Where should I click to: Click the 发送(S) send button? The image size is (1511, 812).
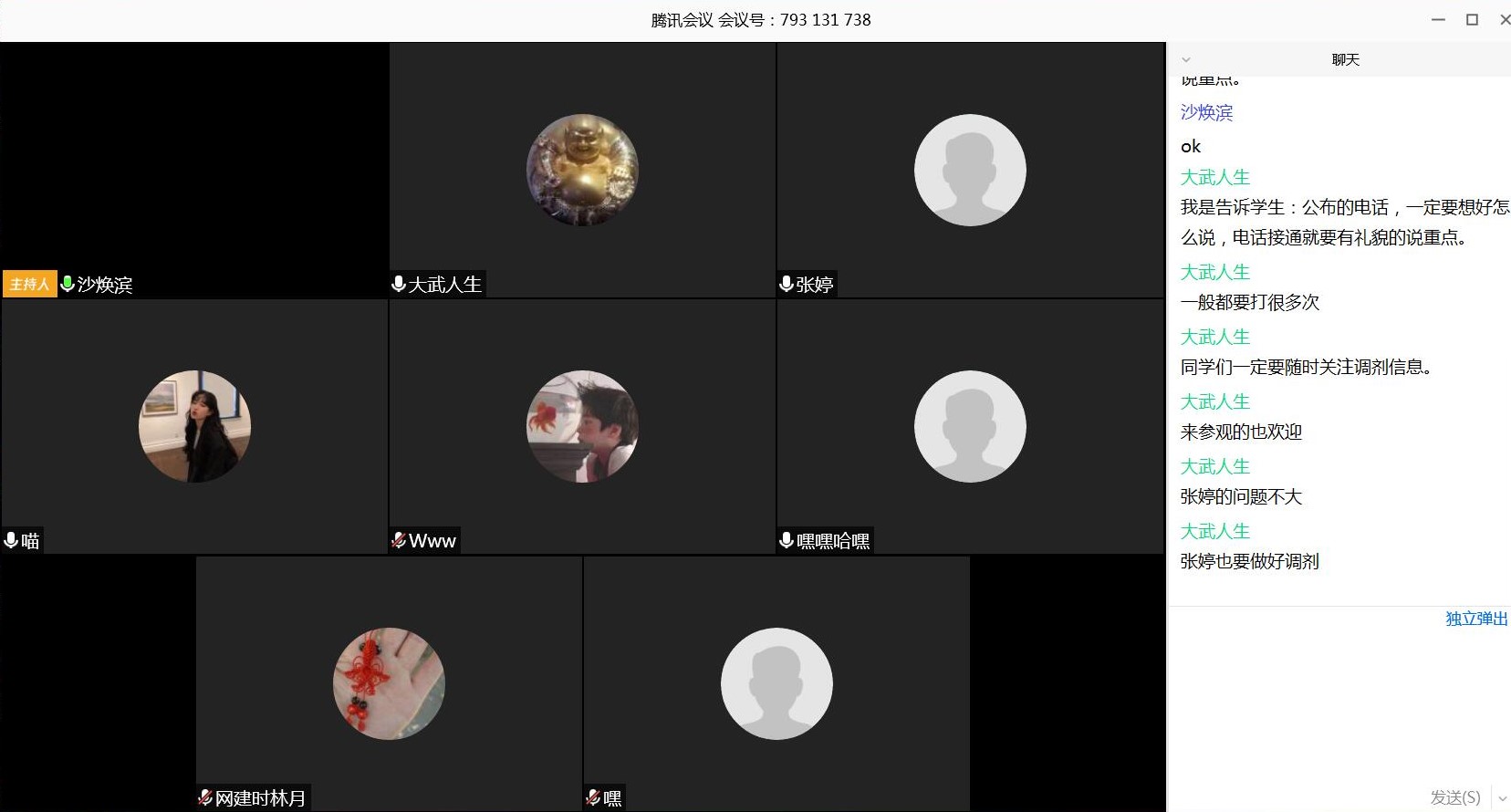1455,797
